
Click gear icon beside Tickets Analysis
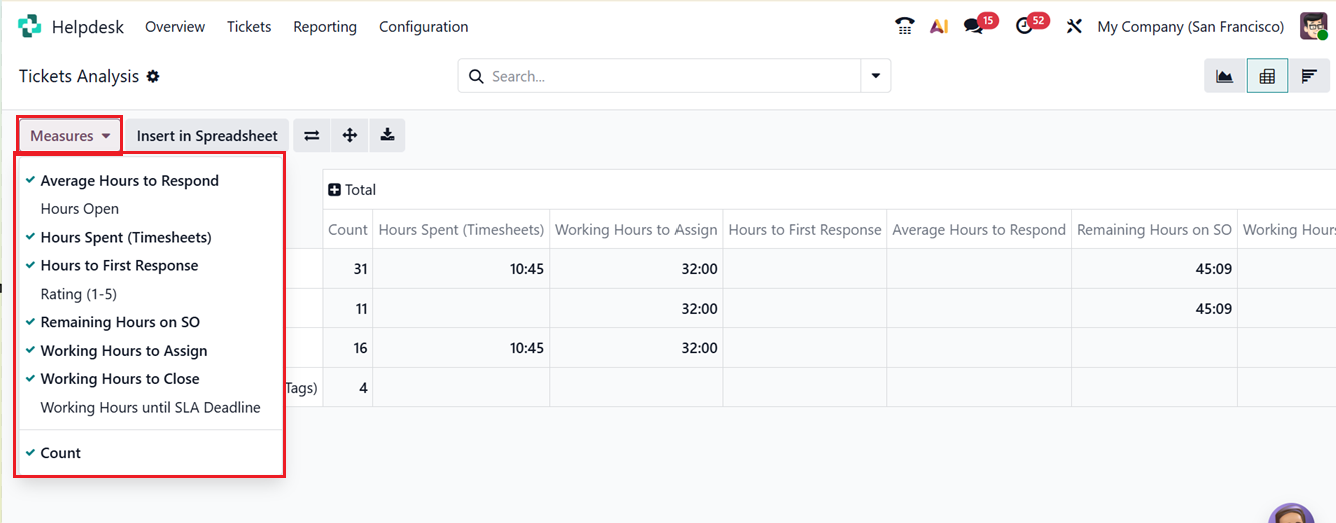point(153,77)
